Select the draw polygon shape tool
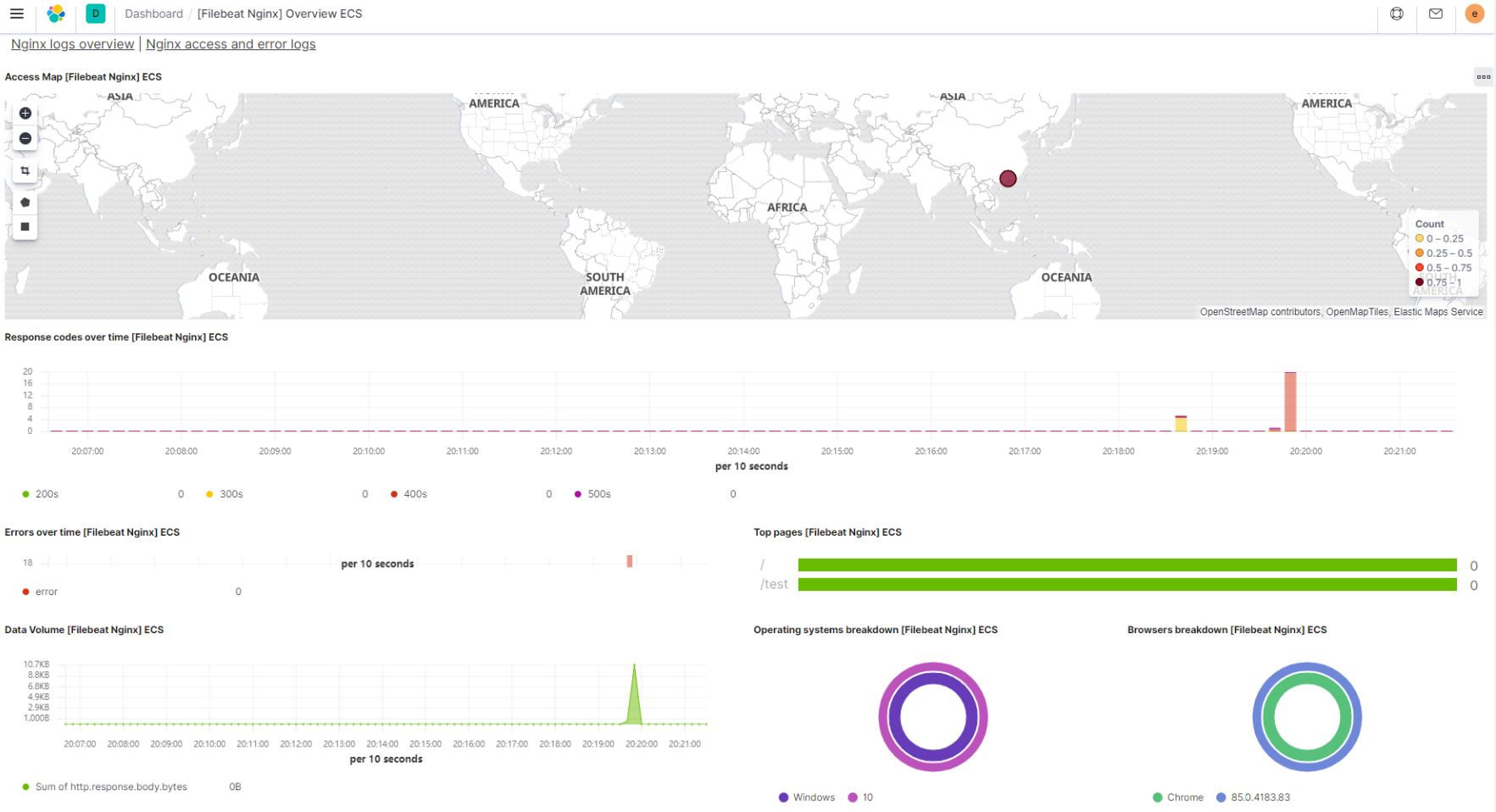1496x812 pixels. tap(25, 203)
